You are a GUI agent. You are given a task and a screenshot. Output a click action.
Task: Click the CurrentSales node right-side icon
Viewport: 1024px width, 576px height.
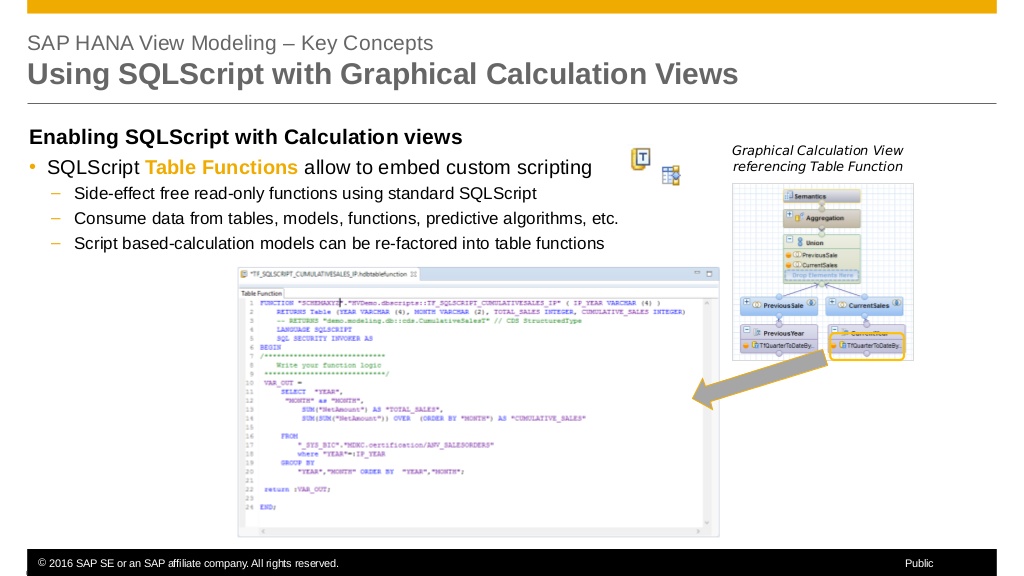[897, 303]
